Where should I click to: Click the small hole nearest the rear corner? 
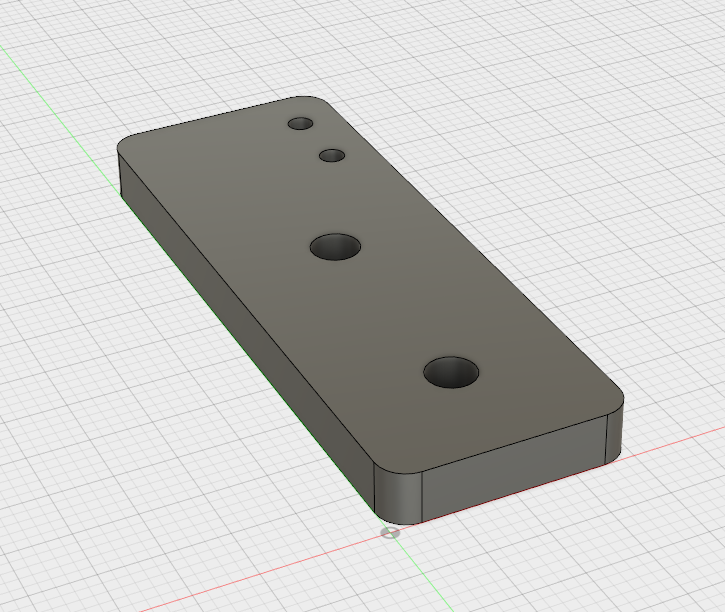pos(300,123)
